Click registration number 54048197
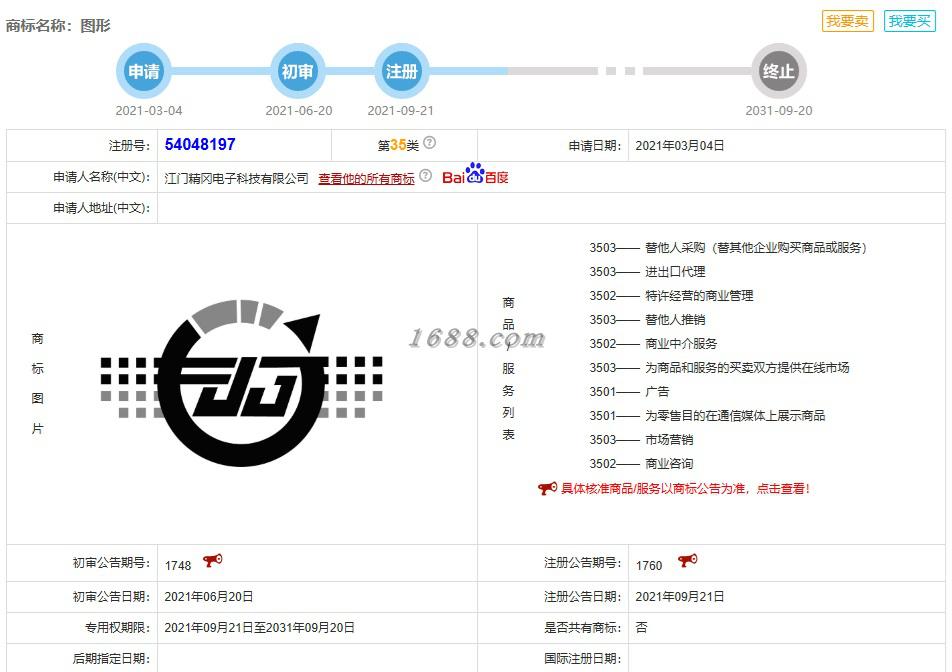This screenshot has height=672, width=952. click(200, 144)
